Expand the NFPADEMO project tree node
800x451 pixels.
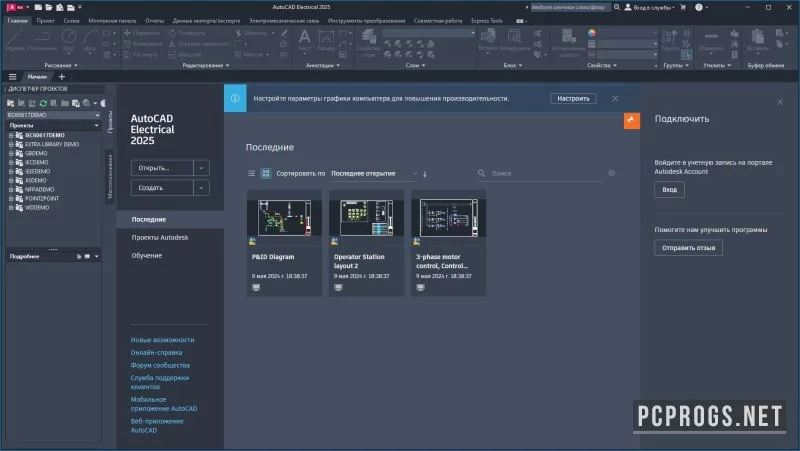pos(11,190)
